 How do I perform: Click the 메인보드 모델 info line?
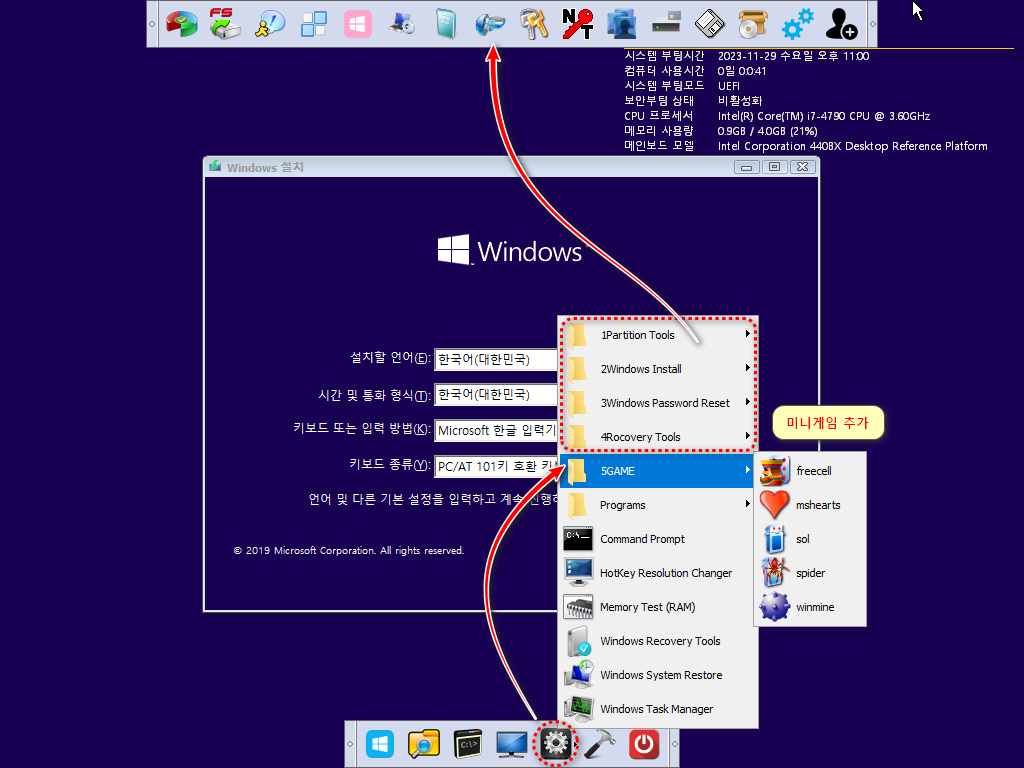pyautogui.click(x=806, y=146)
